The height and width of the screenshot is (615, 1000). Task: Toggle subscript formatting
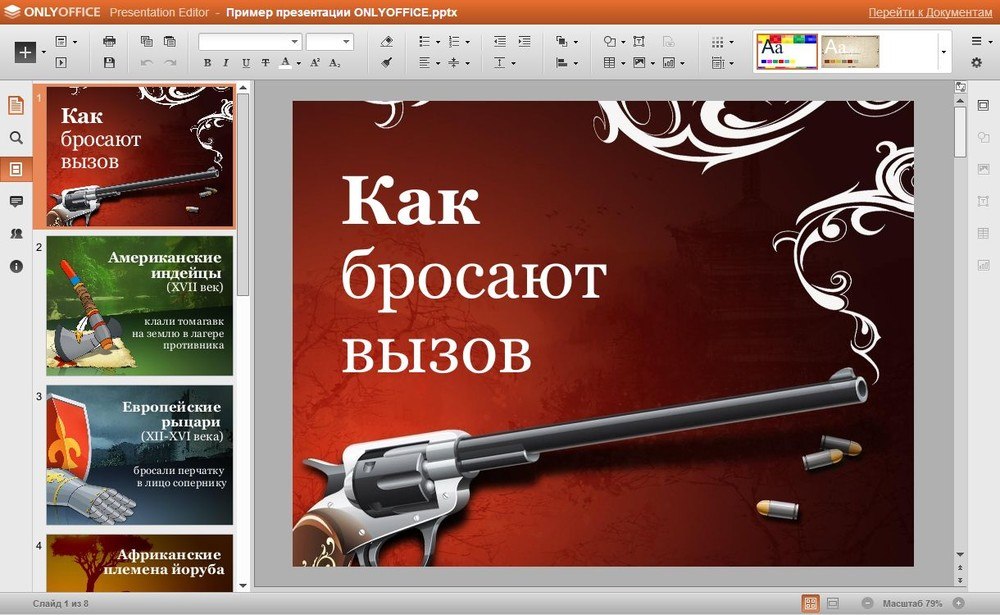coord(335,63)
